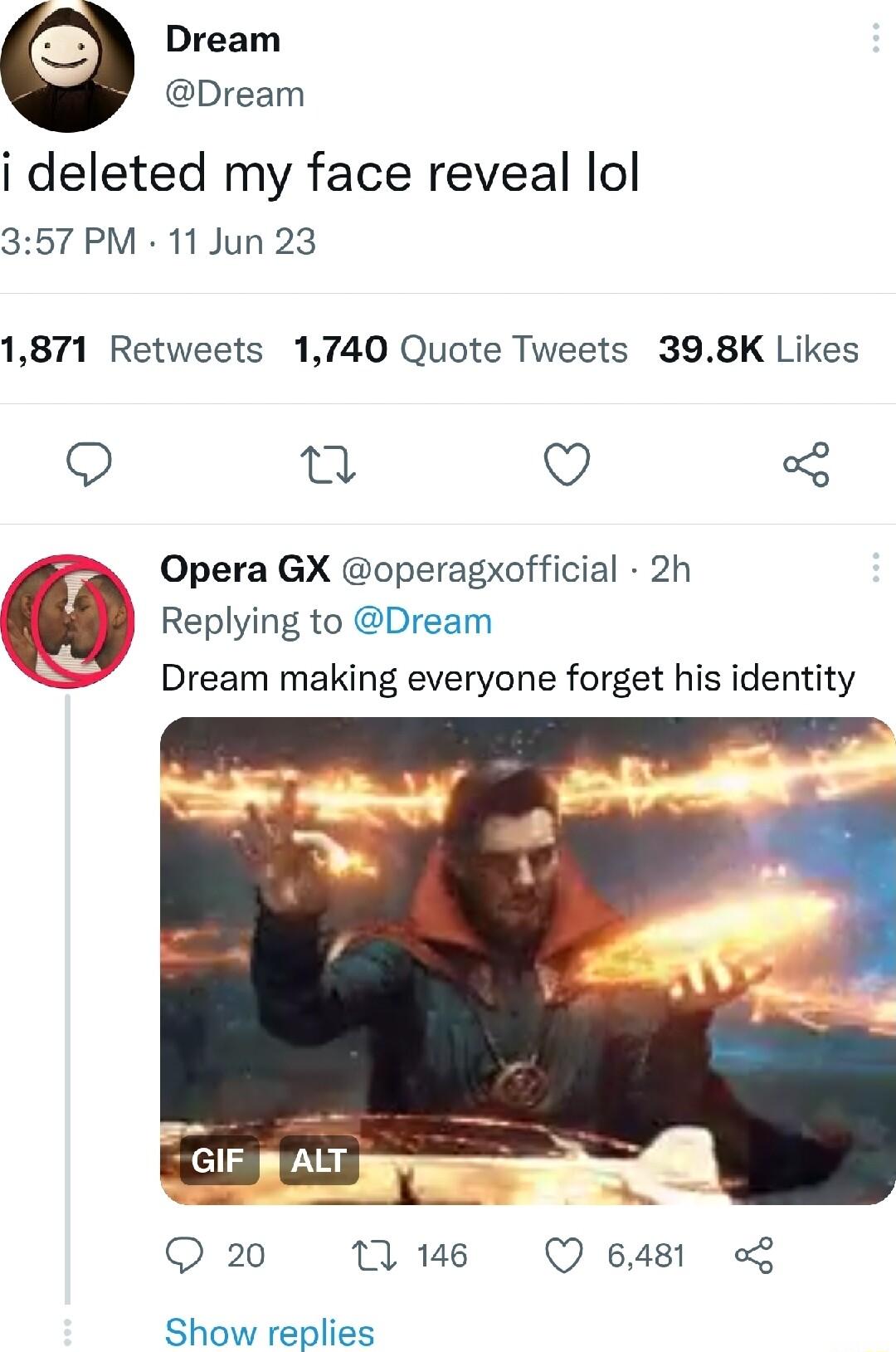Screen dimensions: 896x1352
Task: Open the ALT text description
Action: [319, 1160]
